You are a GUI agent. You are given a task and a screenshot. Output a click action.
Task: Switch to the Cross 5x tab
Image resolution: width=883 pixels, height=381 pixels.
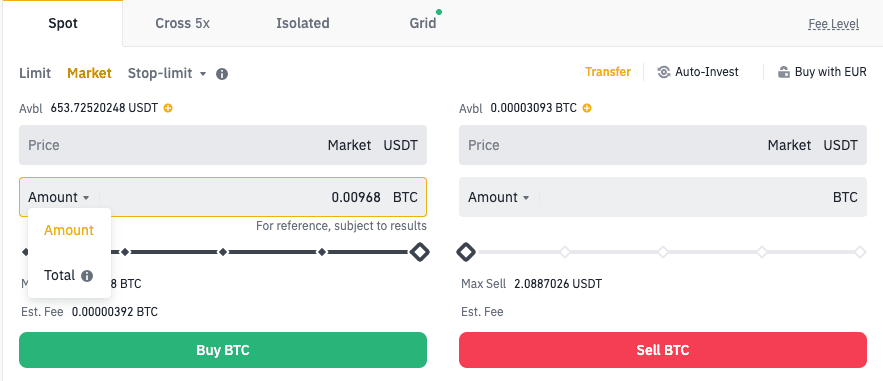[182, 24]
